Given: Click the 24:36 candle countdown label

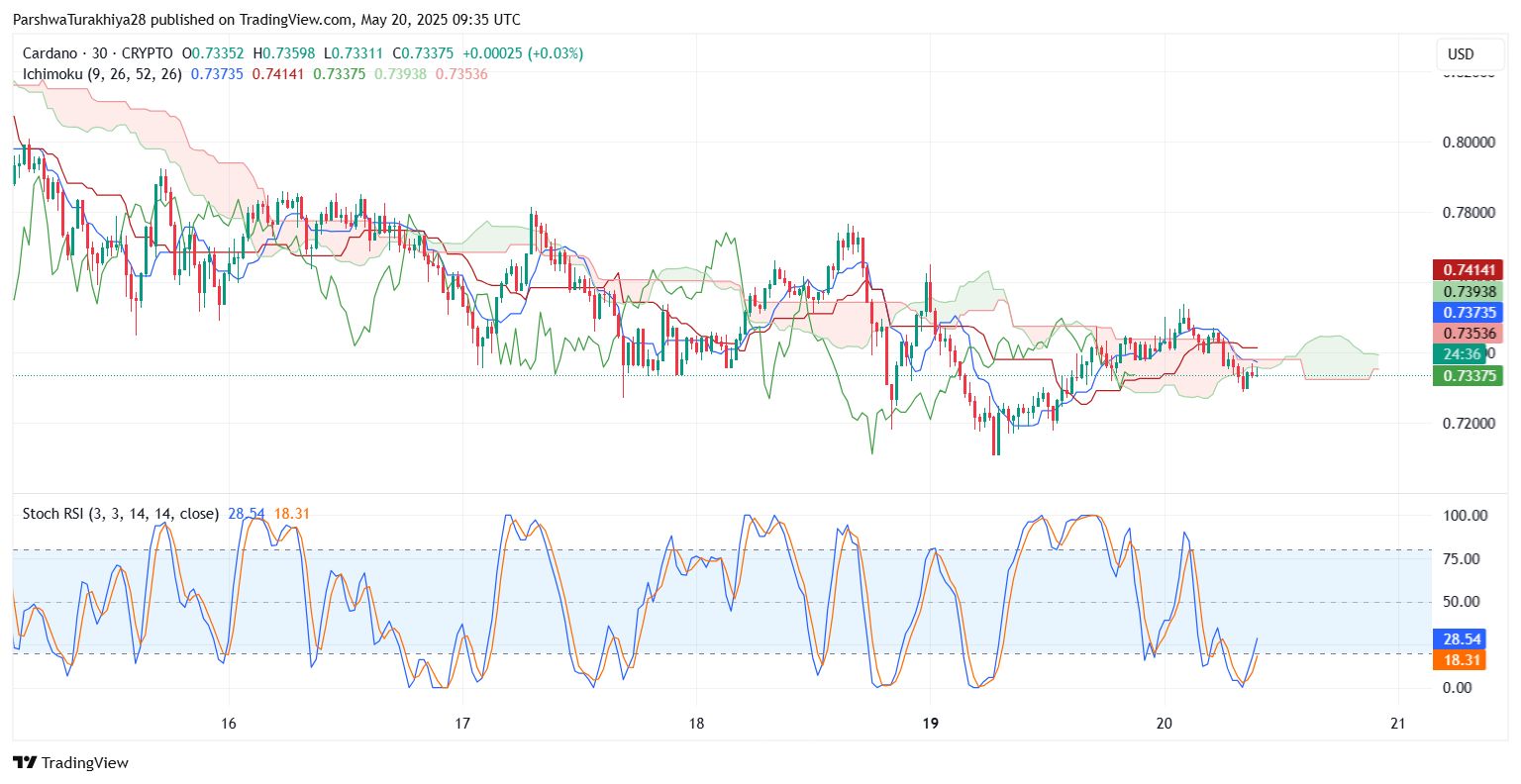Looking at the screenshot, I should coord(1462,354).
